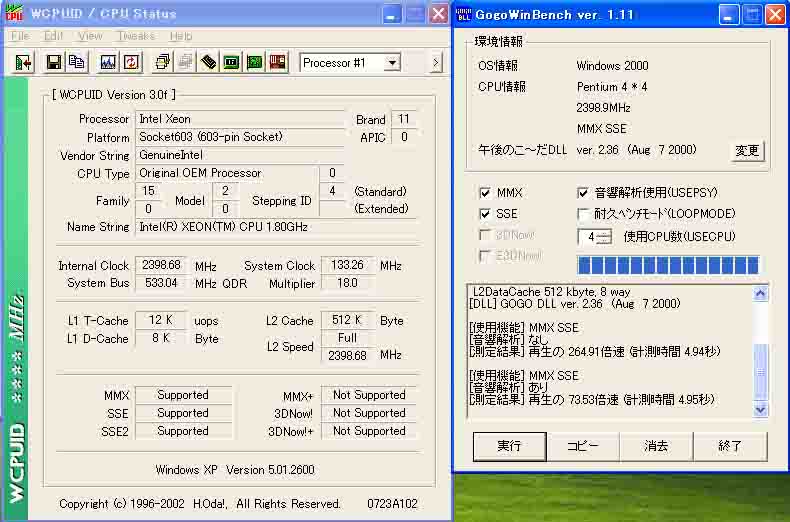This screenshot has height=522, width=790.
Task: Click the Save floppy disk toolbar icon
Action: pyautogui.click(x=53, y=62)
